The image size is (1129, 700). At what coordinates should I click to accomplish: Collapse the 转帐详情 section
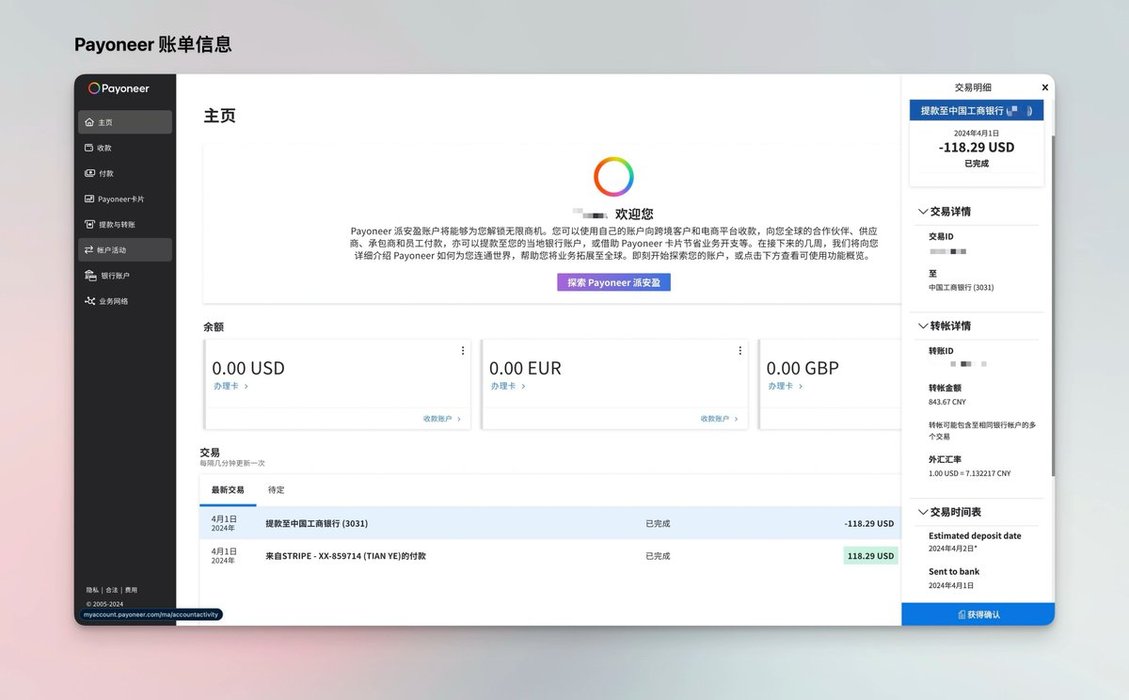[922, 326]
